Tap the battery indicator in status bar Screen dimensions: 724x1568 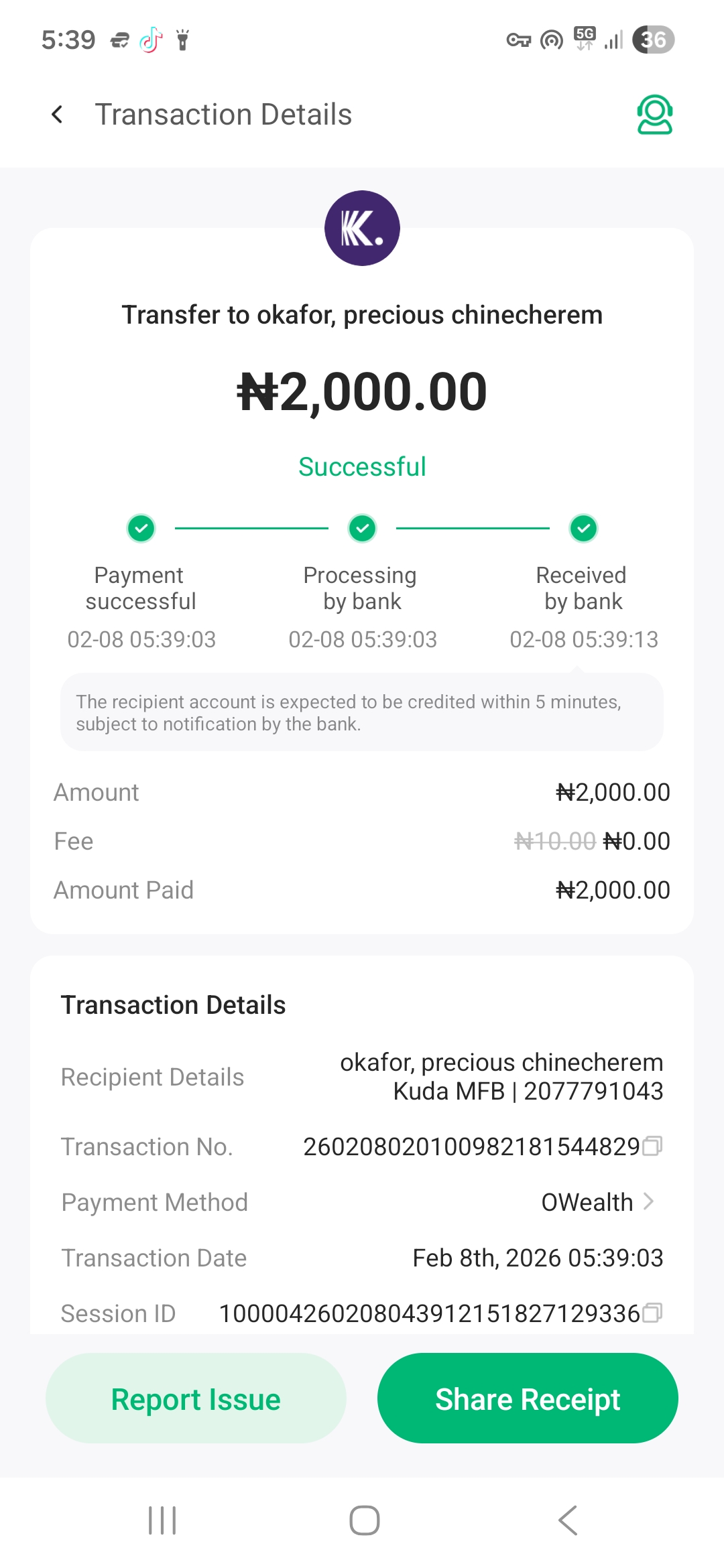coord(653,40)
